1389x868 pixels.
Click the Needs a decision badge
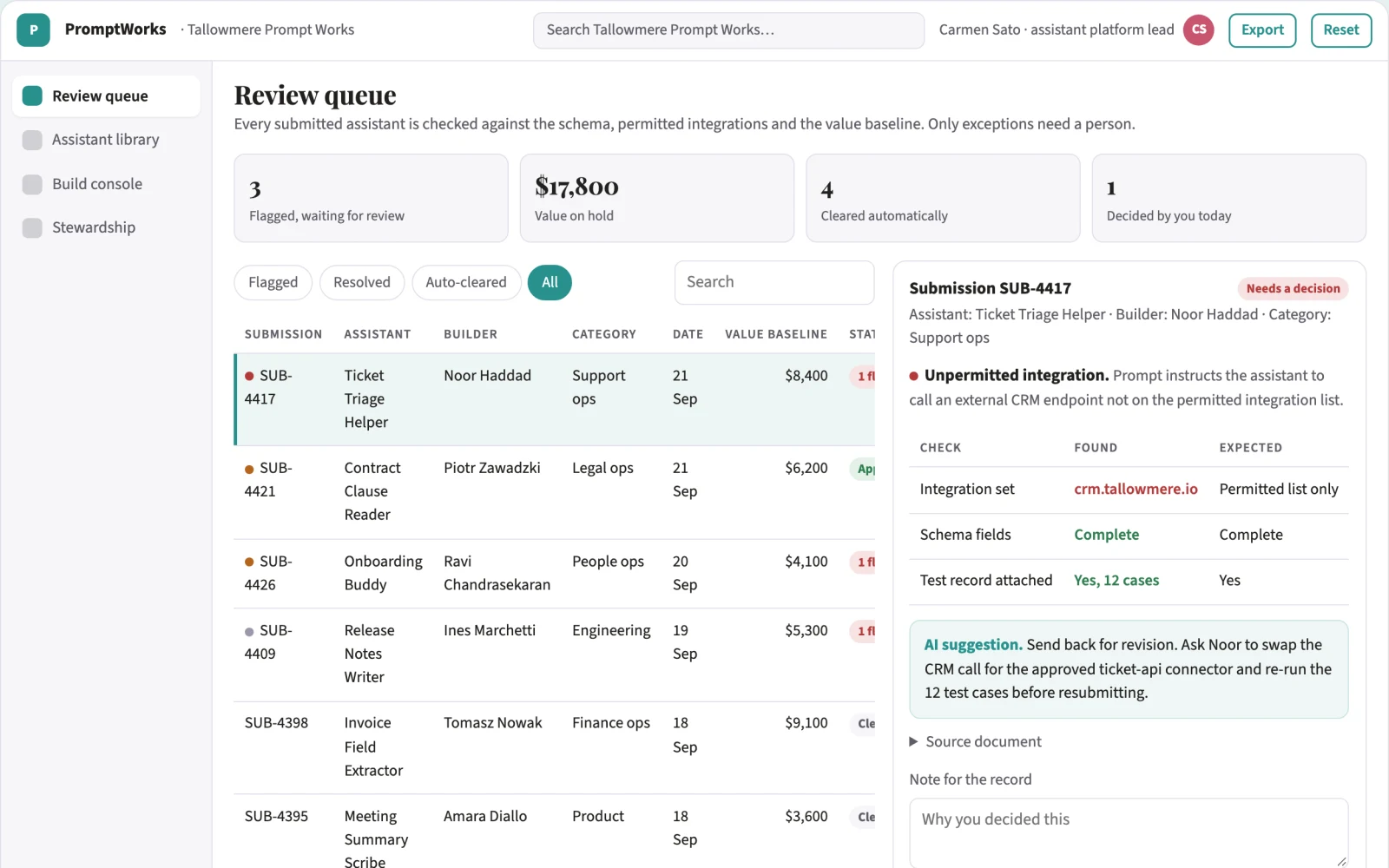(1293, 288)
